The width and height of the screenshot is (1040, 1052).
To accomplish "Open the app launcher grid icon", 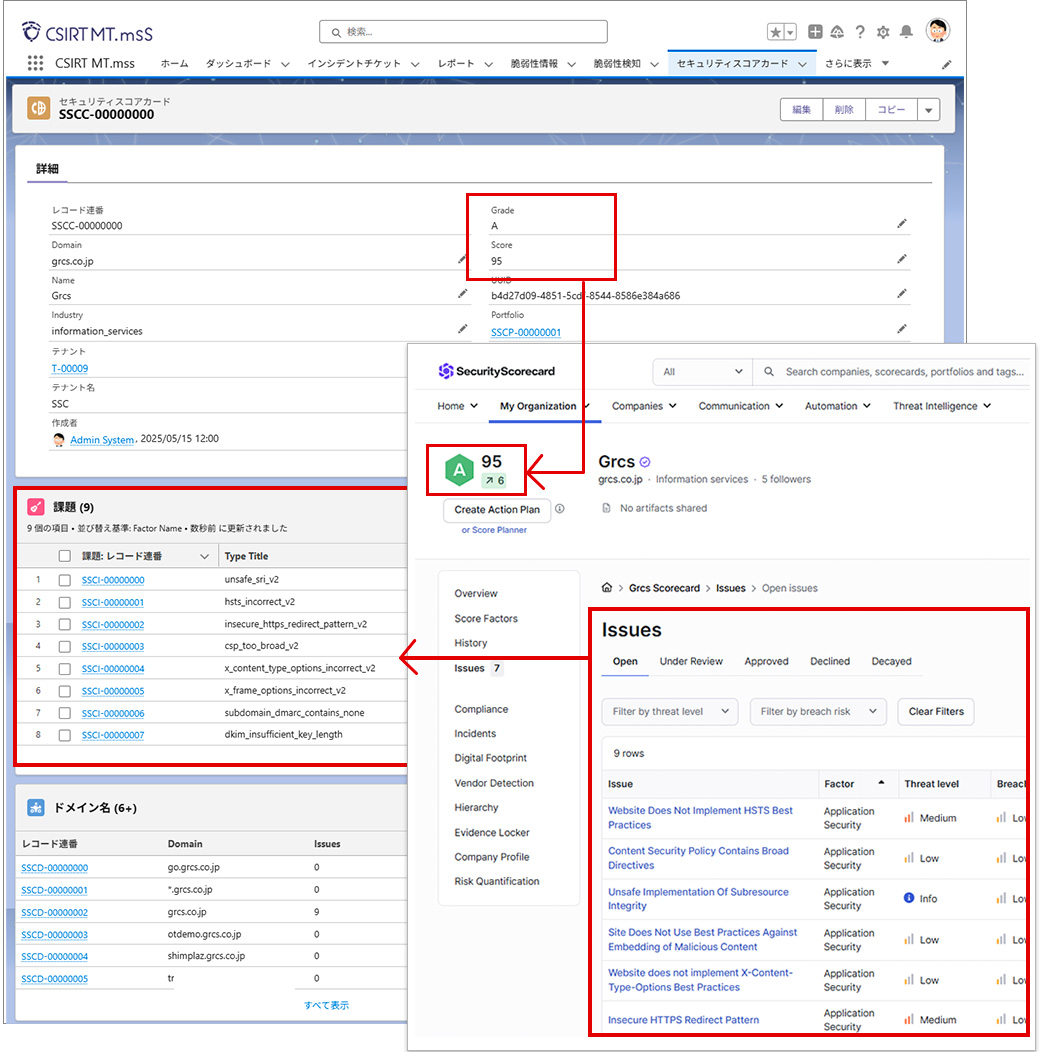I will pos(36,63).
